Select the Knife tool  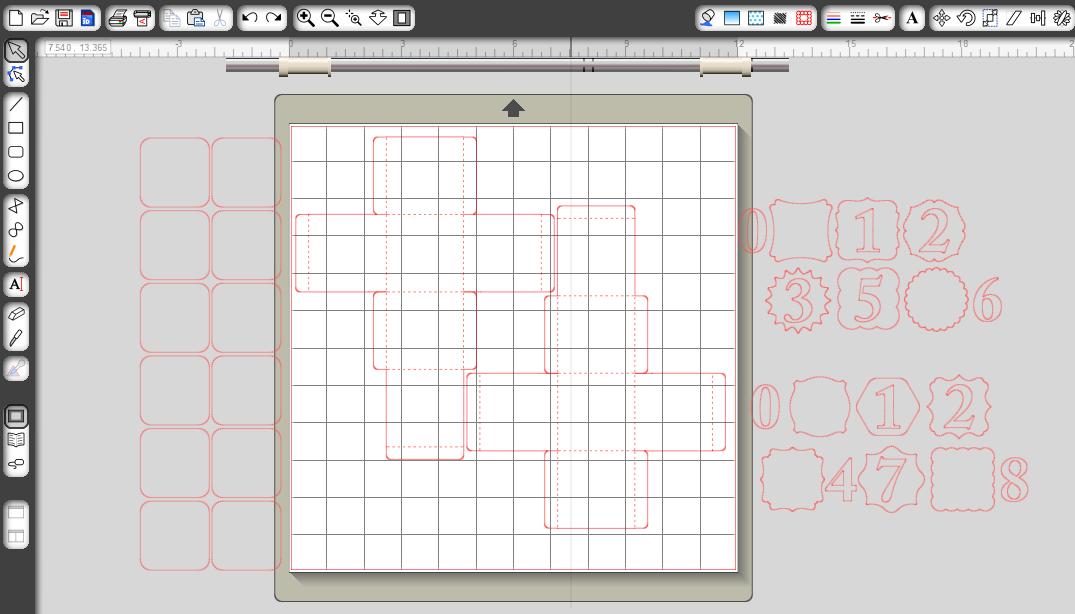[x=16, y=339]
